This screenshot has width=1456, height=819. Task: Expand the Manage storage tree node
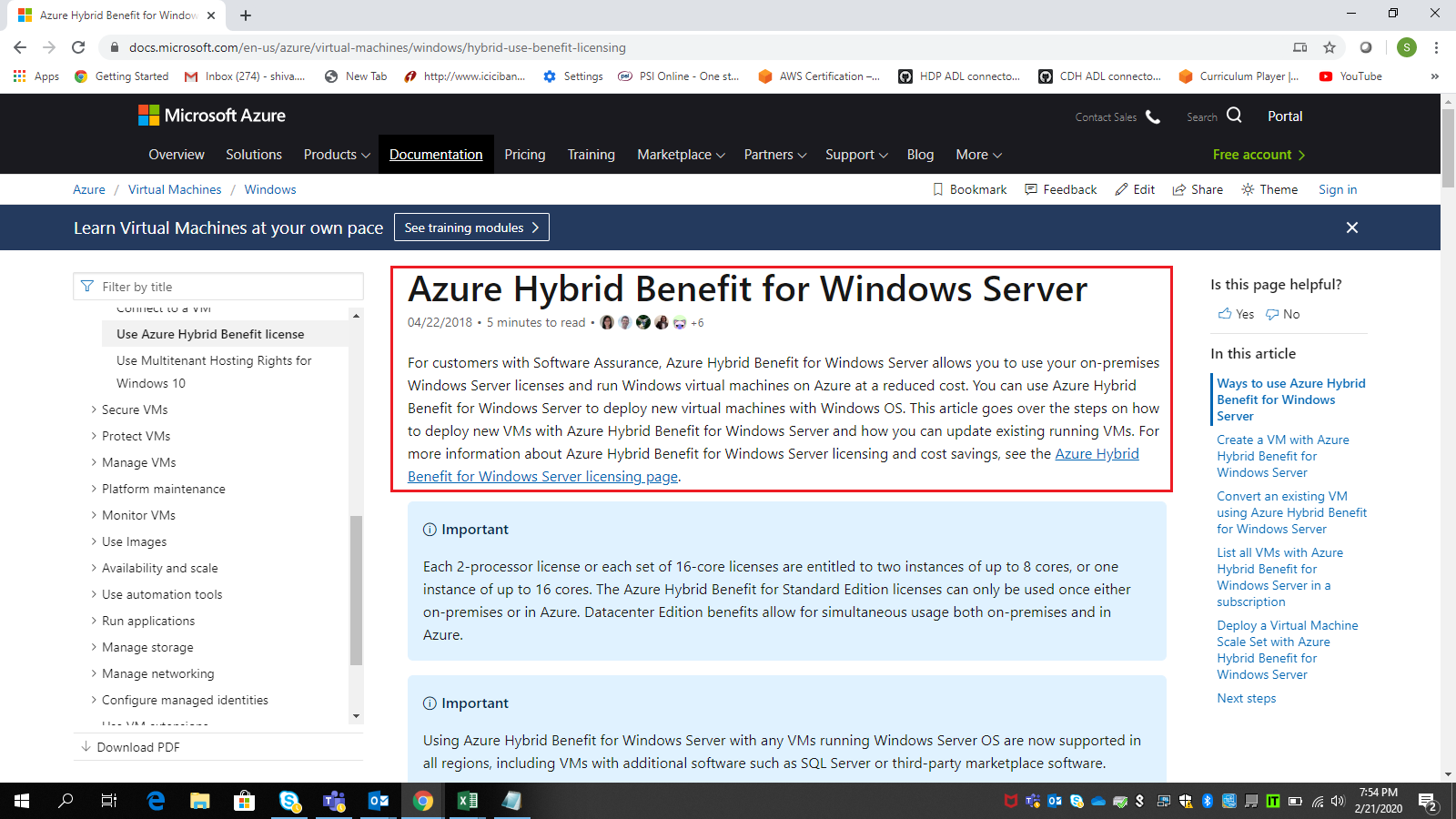coord(94,647)
